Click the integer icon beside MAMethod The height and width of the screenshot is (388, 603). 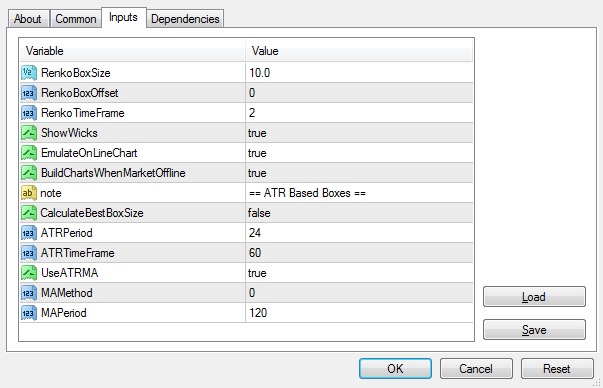coord(29,293)
